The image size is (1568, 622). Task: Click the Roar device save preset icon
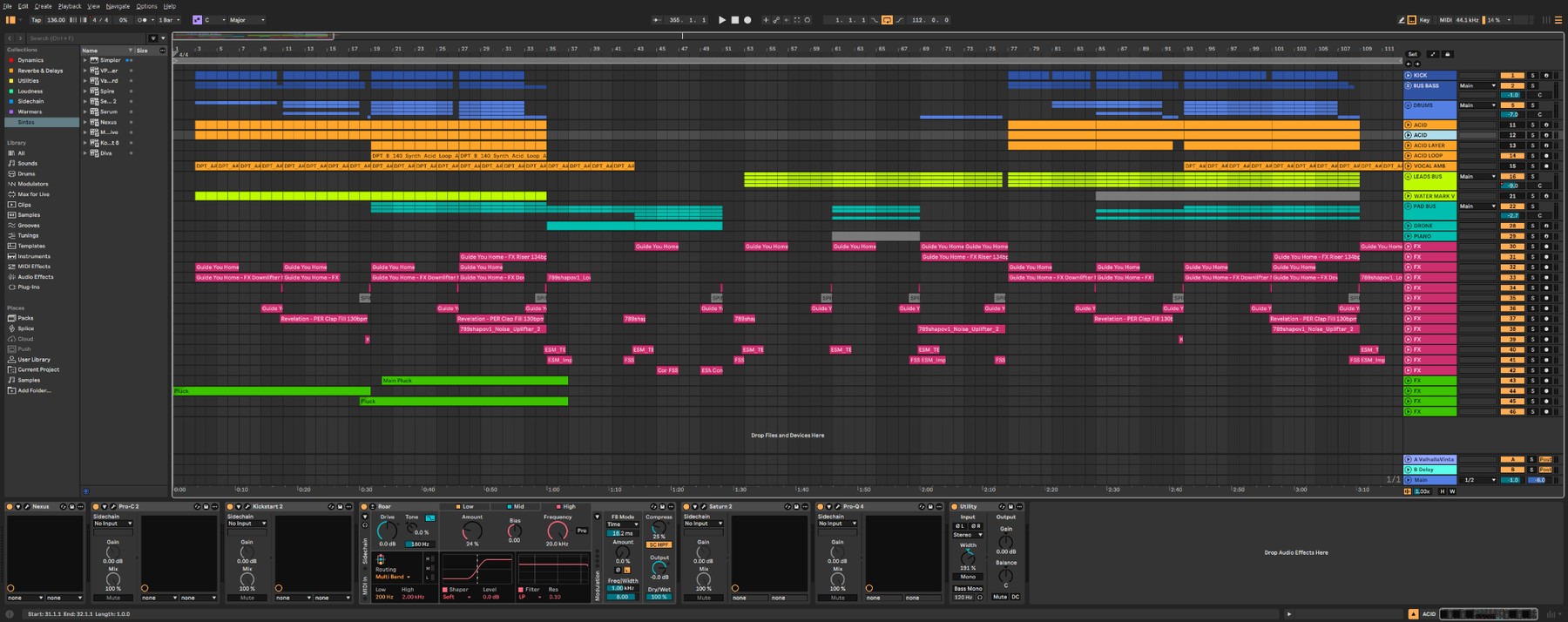(662, 506)
